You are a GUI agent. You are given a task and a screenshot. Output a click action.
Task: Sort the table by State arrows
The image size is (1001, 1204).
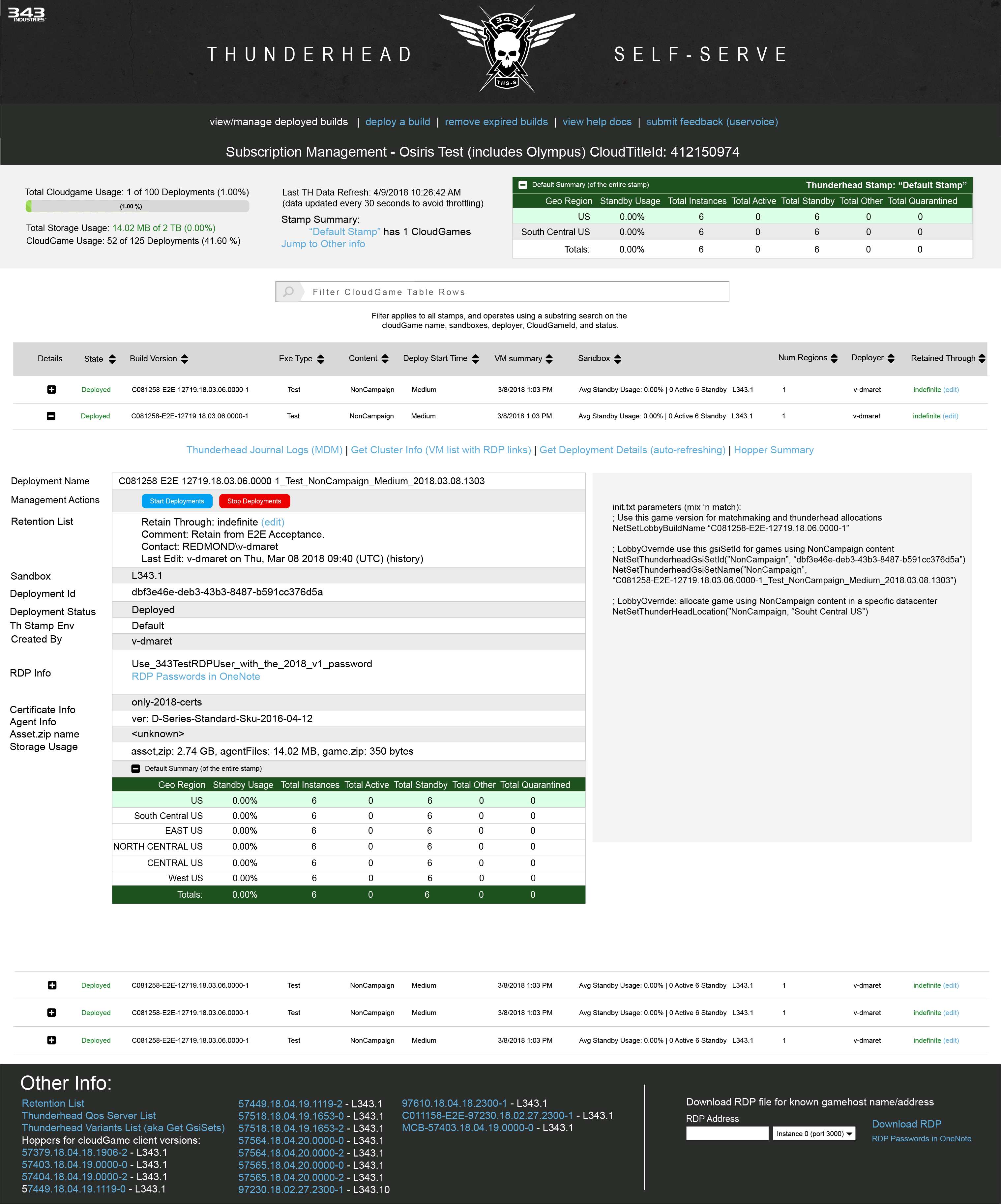[x=112, y=359]
